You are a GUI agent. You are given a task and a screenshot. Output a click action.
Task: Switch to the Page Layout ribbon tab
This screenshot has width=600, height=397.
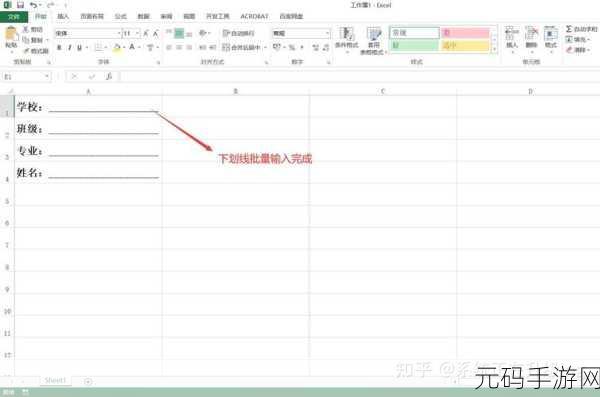92,16
